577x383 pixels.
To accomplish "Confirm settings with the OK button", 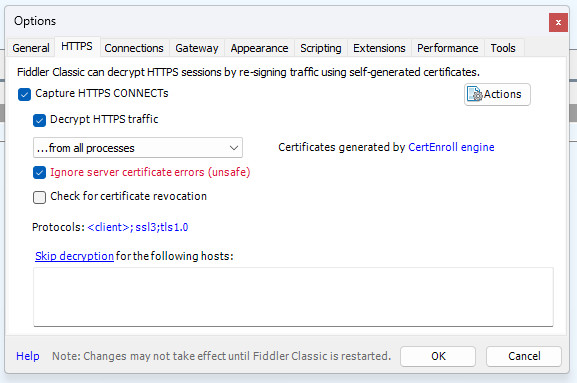I will tap(438, 356).
